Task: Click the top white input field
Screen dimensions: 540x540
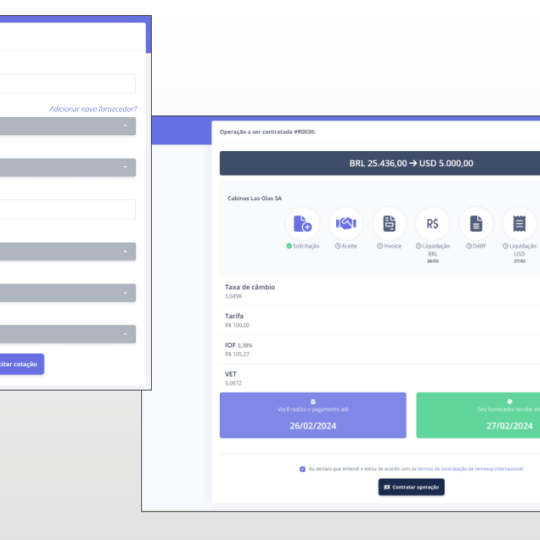Action: [68, 84]
